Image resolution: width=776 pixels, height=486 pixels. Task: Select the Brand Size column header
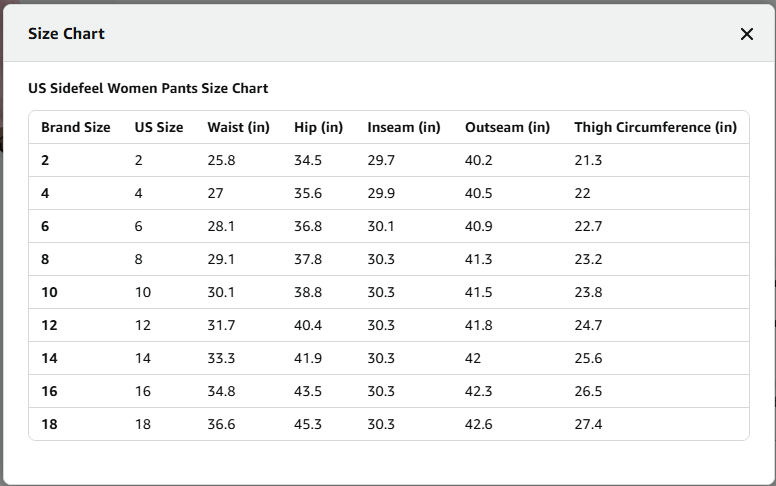(x=76, y=127)
